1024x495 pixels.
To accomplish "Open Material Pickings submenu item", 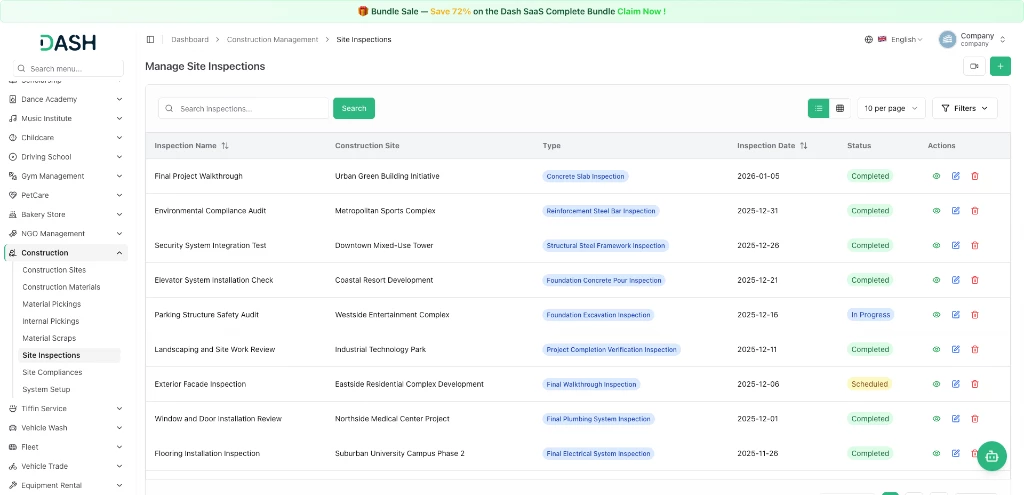I will (52, 304).
